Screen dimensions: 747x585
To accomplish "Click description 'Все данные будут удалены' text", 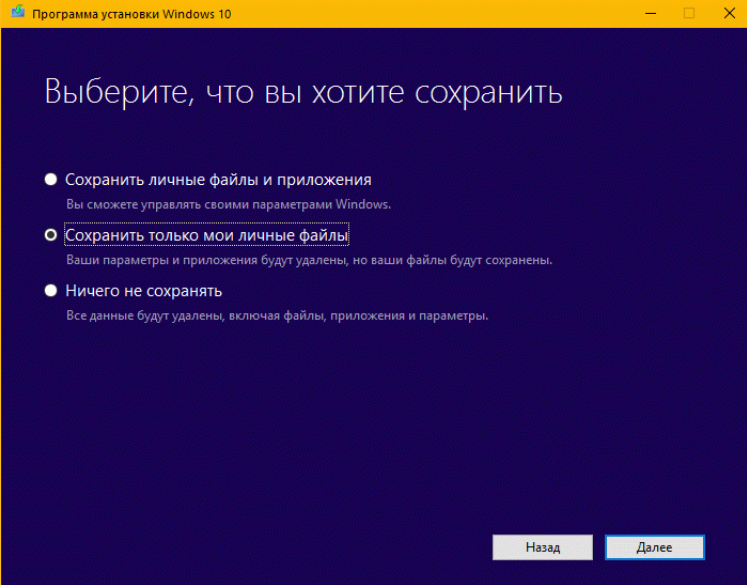I will 277,316.
